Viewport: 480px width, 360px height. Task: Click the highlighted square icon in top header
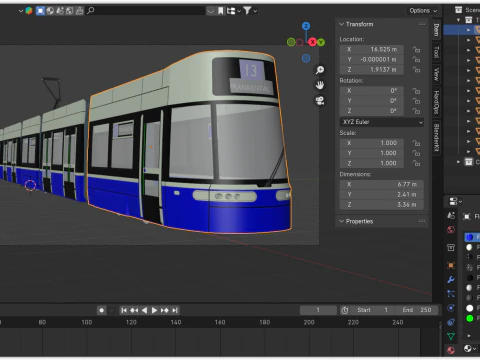[x=40, y=11]
